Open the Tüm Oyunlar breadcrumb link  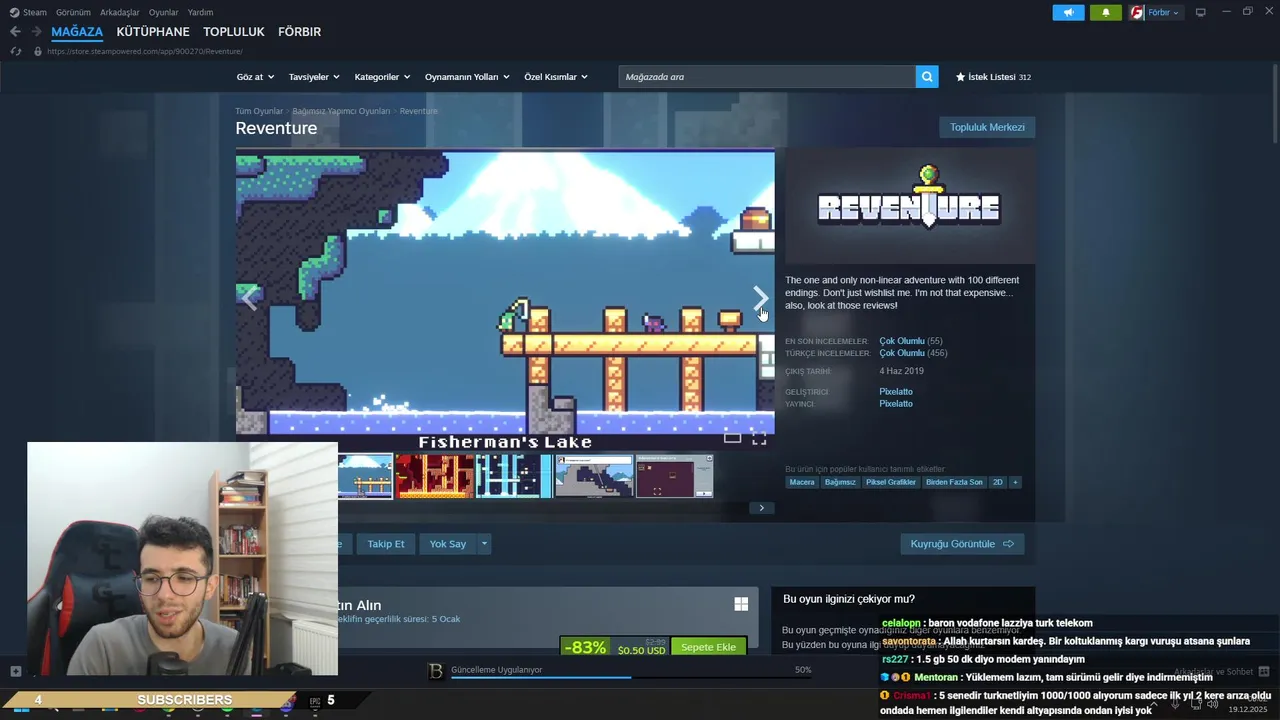[x=259, y=111]
